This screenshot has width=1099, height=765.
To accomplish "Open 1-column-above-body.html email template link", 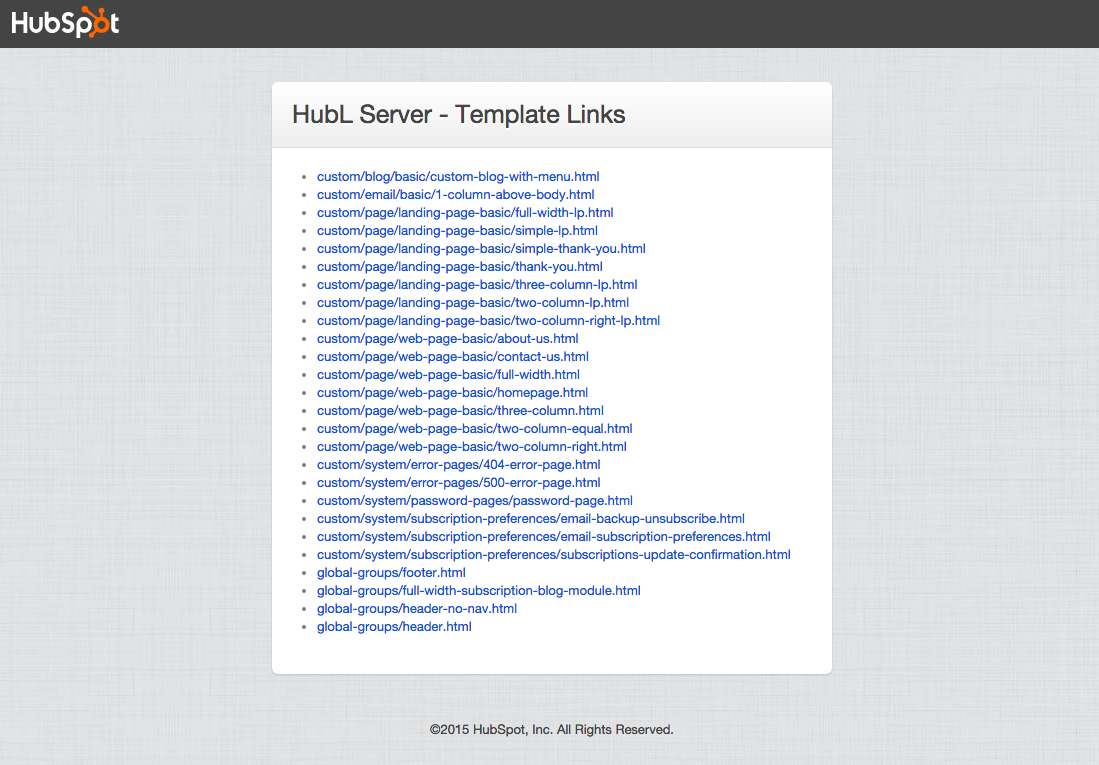I will pyautogui.click(x=456, y=195).
